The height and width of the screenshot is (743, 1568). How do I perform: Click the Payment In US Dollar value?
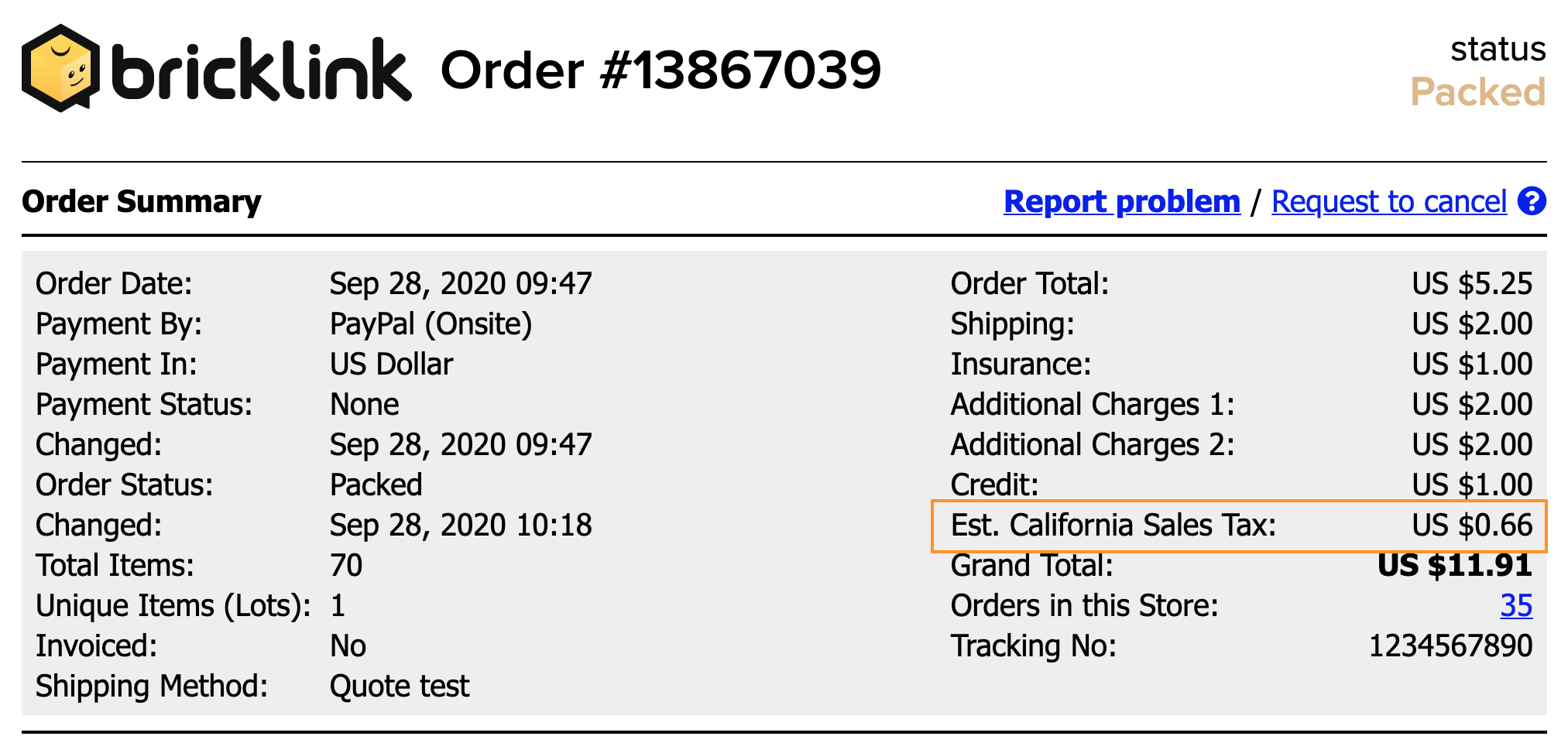(391, 364)
